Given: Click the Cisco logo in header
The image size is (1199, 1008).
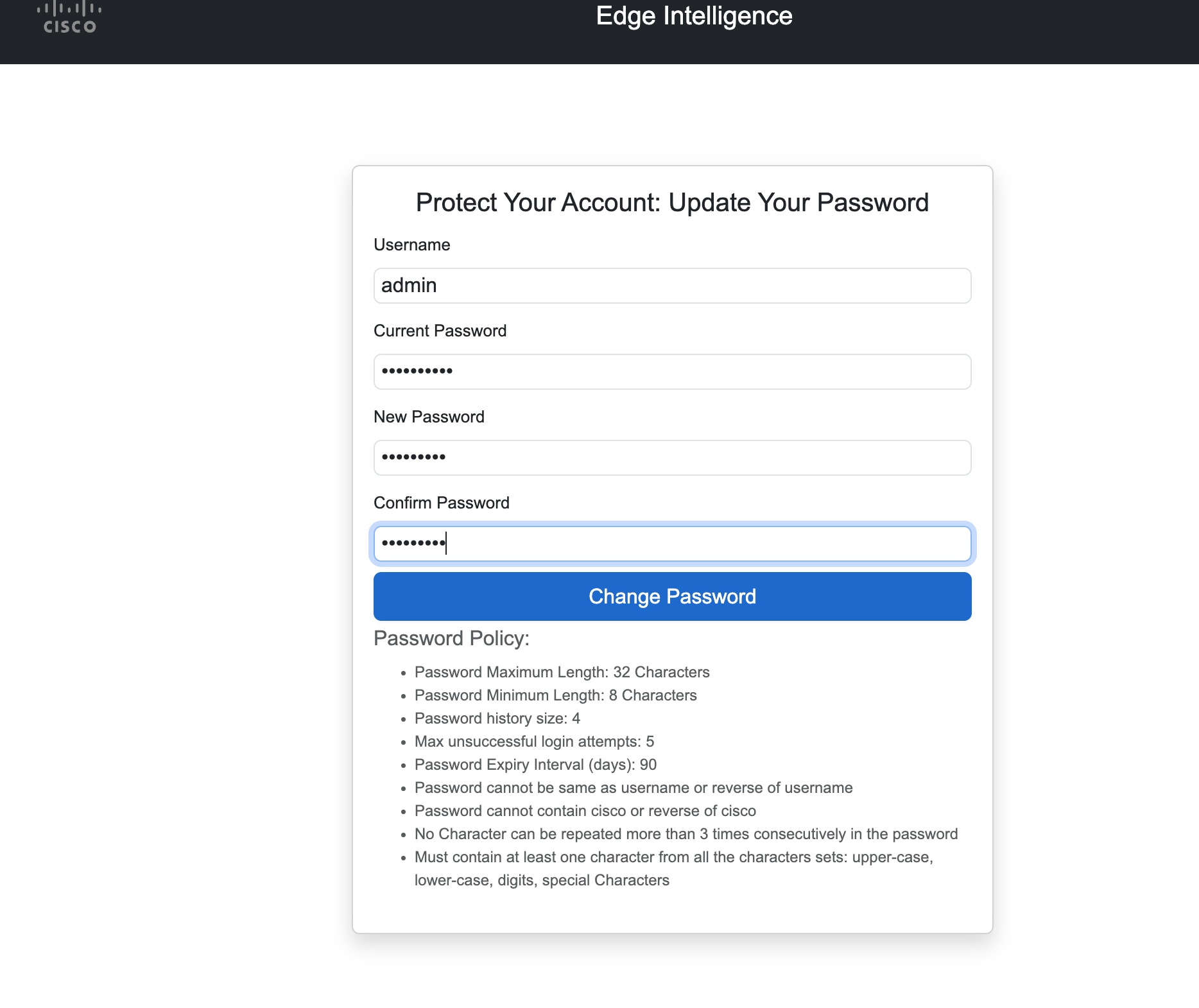Looking at the screenshot, I should click(69, 17).
